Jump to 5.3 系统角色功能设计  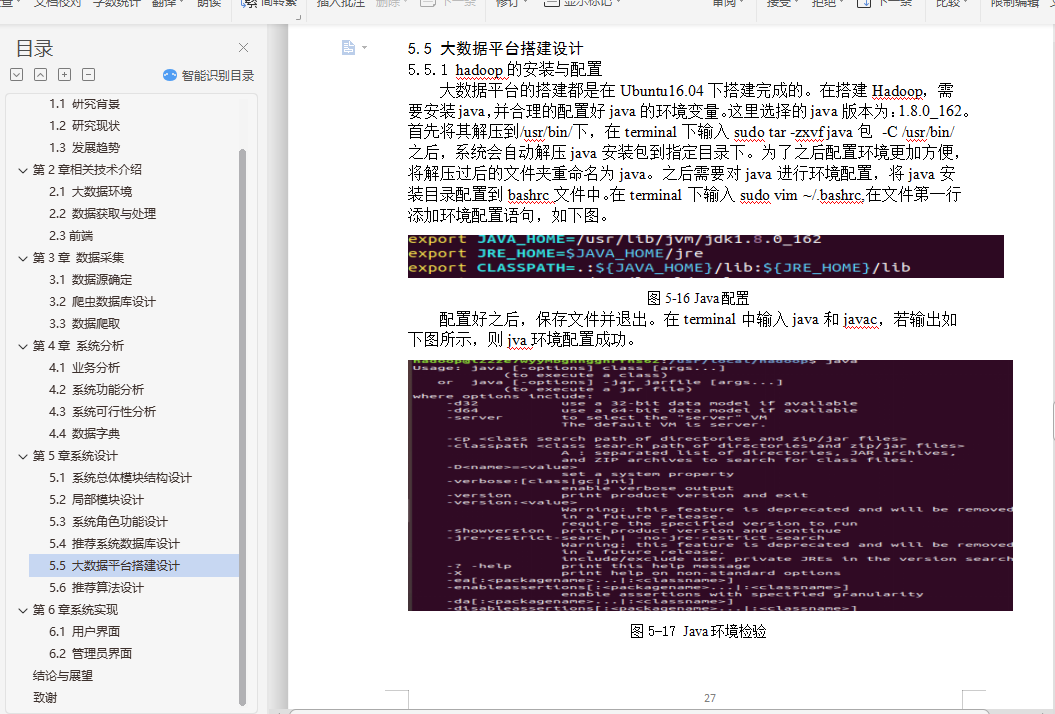(x=108, y=522)
